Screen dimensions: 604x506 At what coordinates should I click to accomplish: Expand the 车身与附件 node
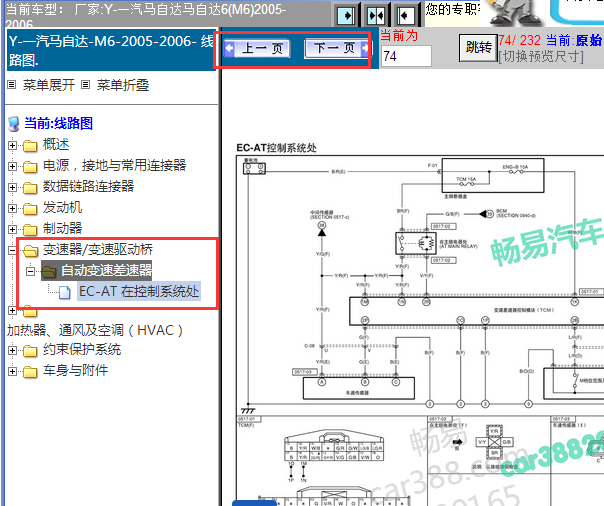12,371
